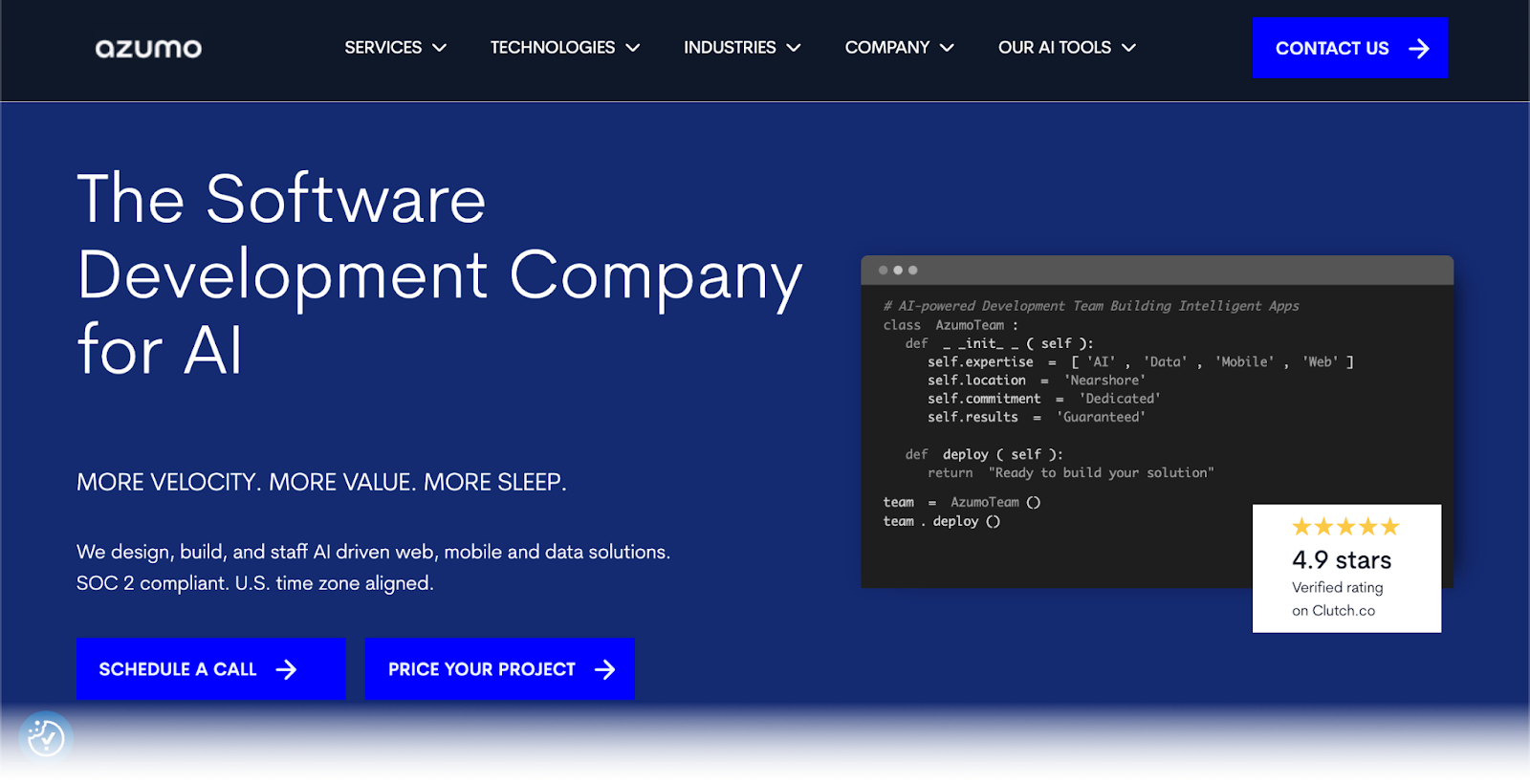Image resolution: width=1530 pixels, height=784 pixels.
Task: Open the Technologies menu
Action: [564, 48]
